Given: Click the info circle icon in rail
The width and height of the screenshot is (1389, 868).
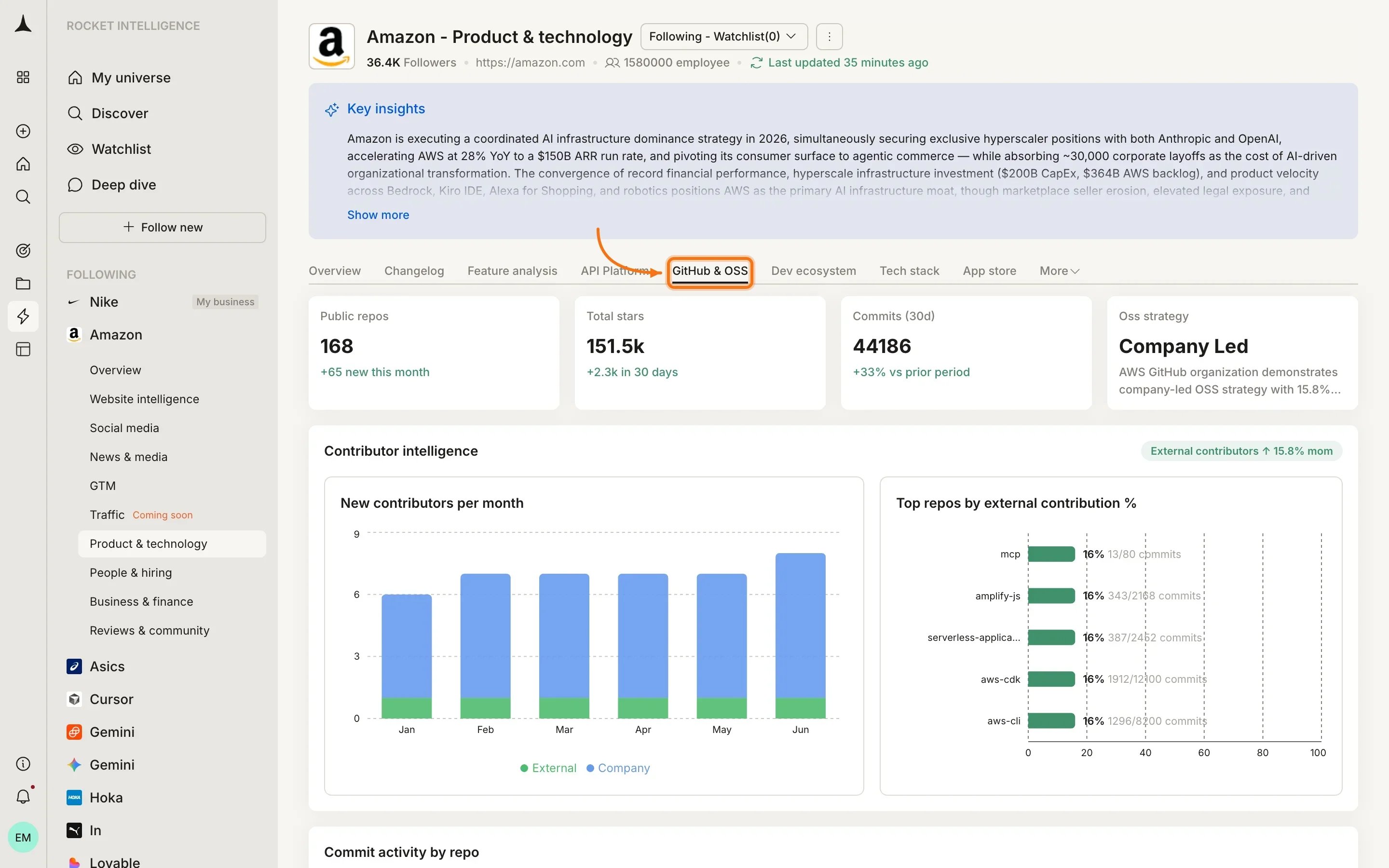Looking at the screenshot, I should point(23,764).
